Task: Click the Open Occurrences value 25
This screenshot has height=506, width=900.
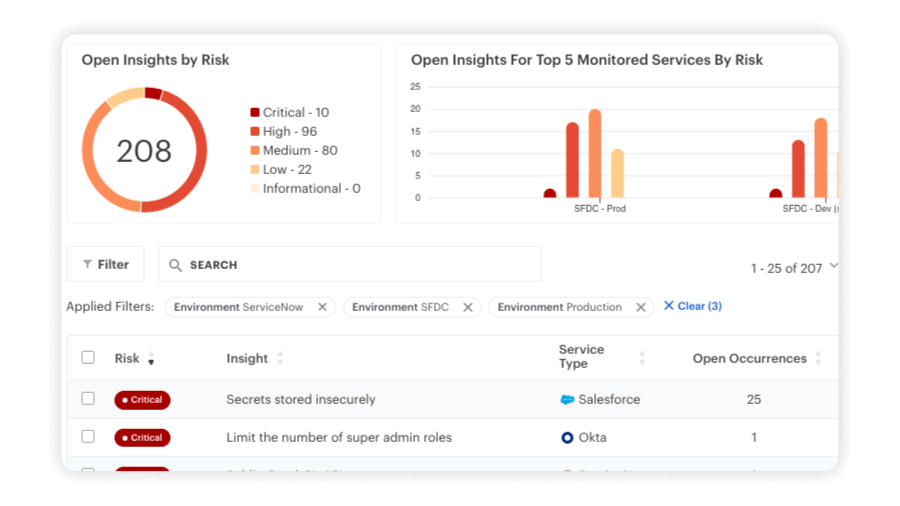Action: tap(754, 399)
